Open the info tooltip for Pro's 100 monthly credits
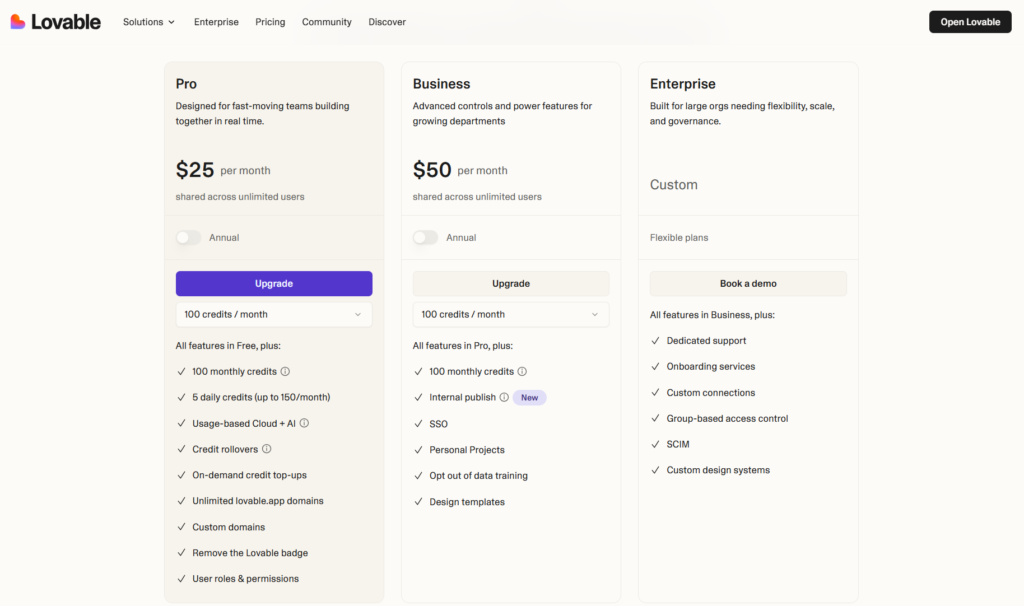This screenshot has height=606, width=1024. [x=284, y=371]
